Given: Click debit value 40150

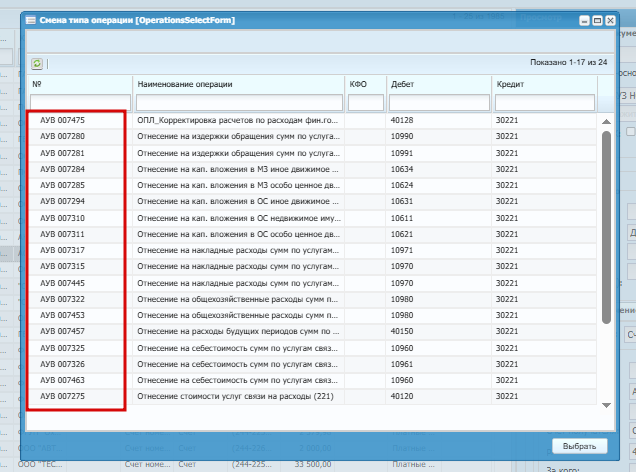Looking at the screenshot, I should pyautogui.click(x=402, y=332).
